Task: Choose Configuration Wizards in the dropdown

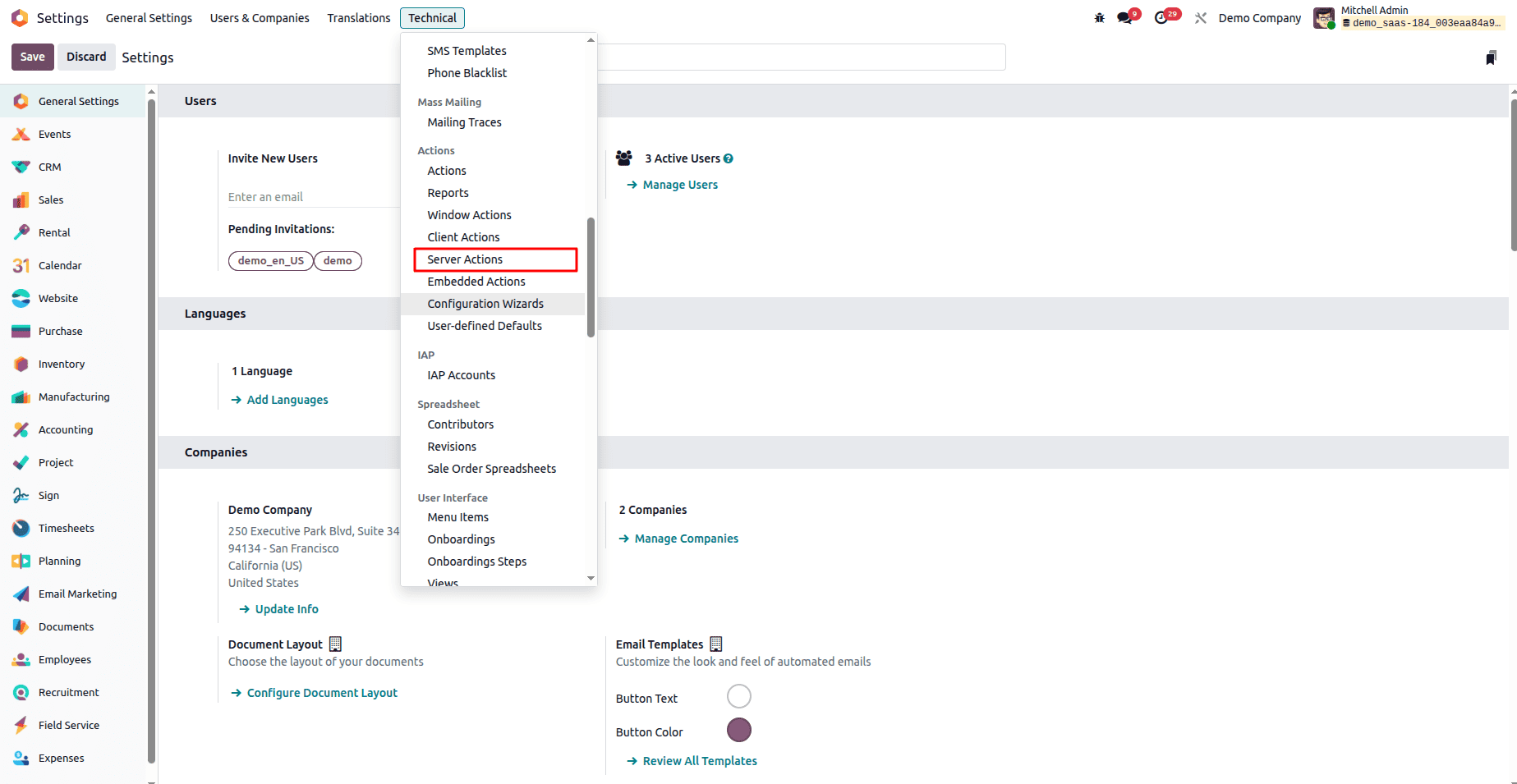Action: point(485,303)
